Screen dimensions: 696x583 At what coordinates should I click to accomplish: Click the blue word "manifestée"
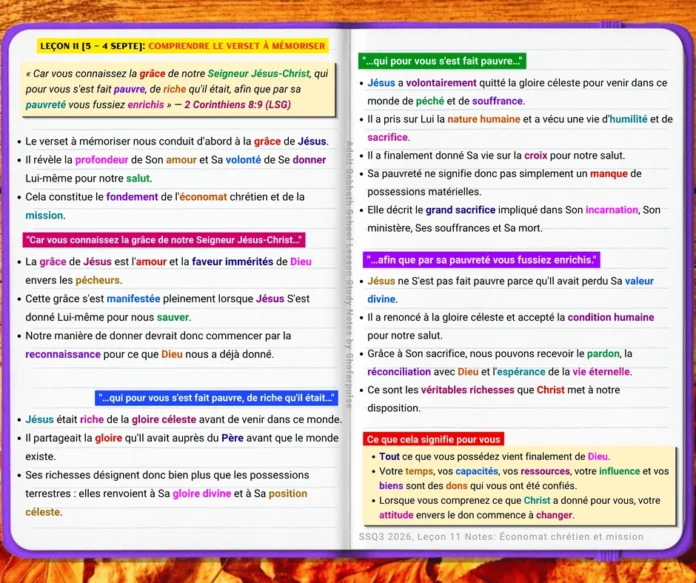133,299
